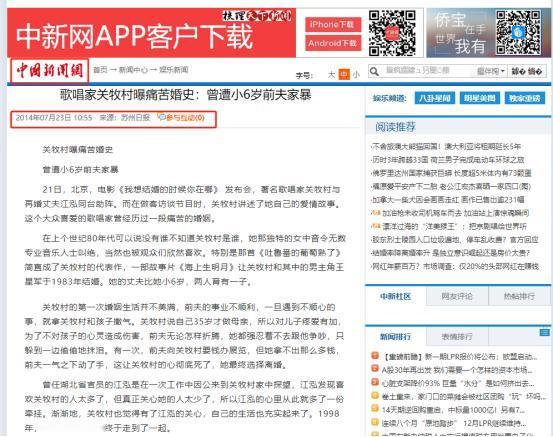
Task: Click the QR code on the 侨宝 banner
Action: coord(518,32)
